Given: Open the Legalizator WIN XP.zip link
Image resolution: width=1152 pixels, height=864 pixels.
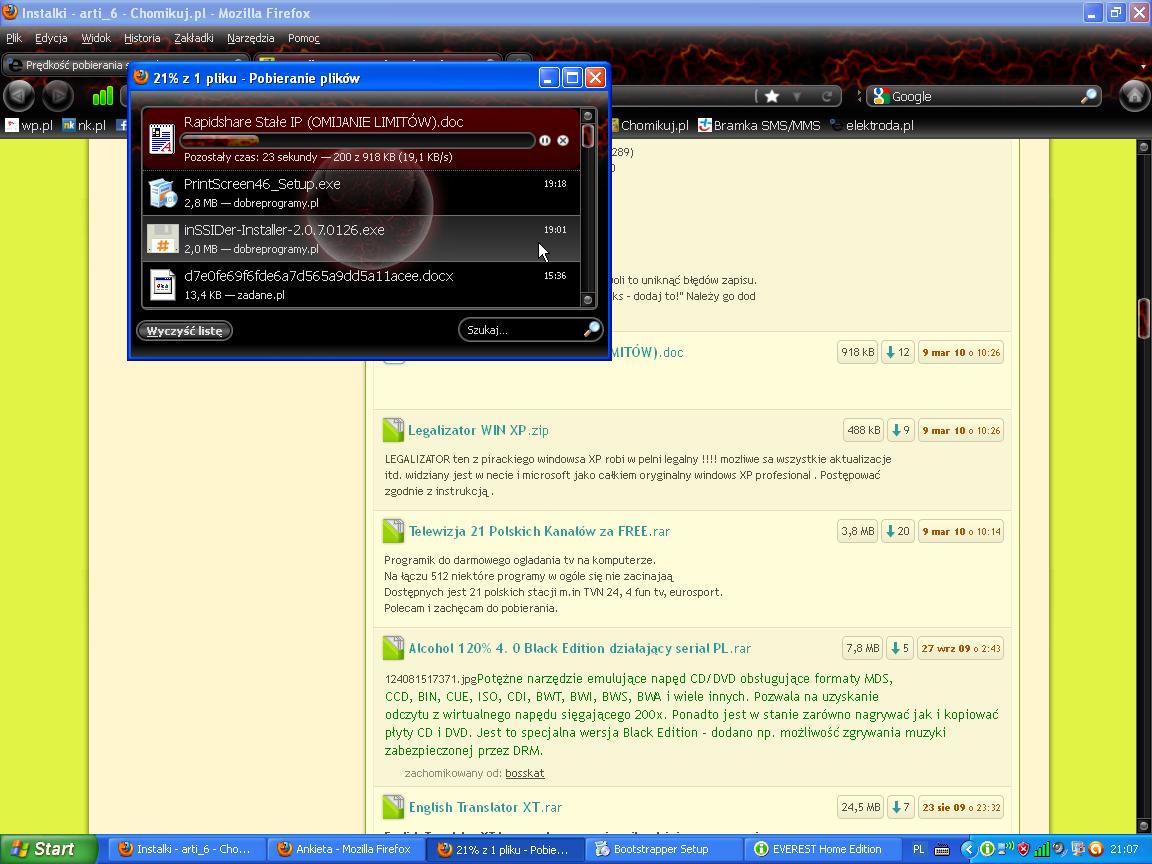Looking at the screenshot, I should (x=478, y=431).
